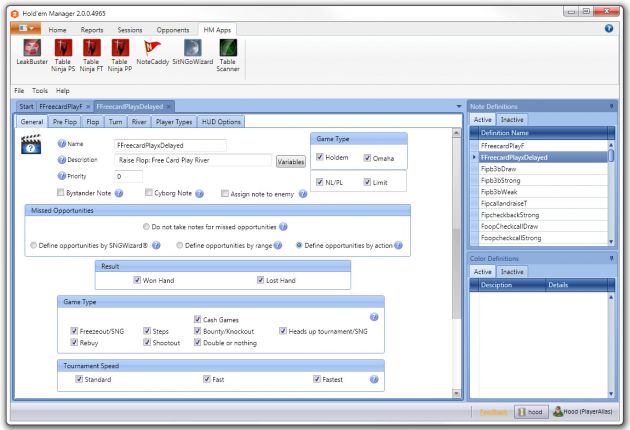Launch the LeakBuster app
Image resolution: width=630 pixels, height=430 pixels.
point(32,51)
